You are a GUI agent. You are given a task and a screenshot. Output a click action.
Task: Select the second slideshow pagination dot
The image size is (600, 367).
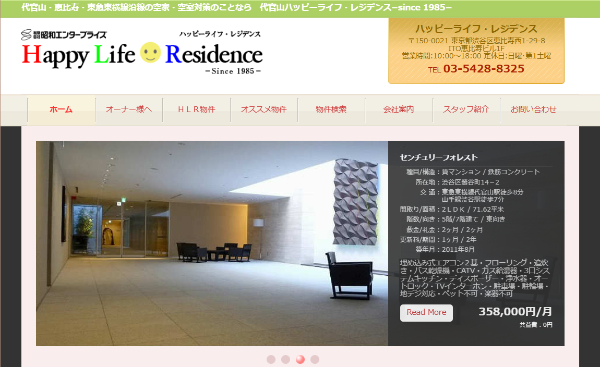(x=285, y=359)
